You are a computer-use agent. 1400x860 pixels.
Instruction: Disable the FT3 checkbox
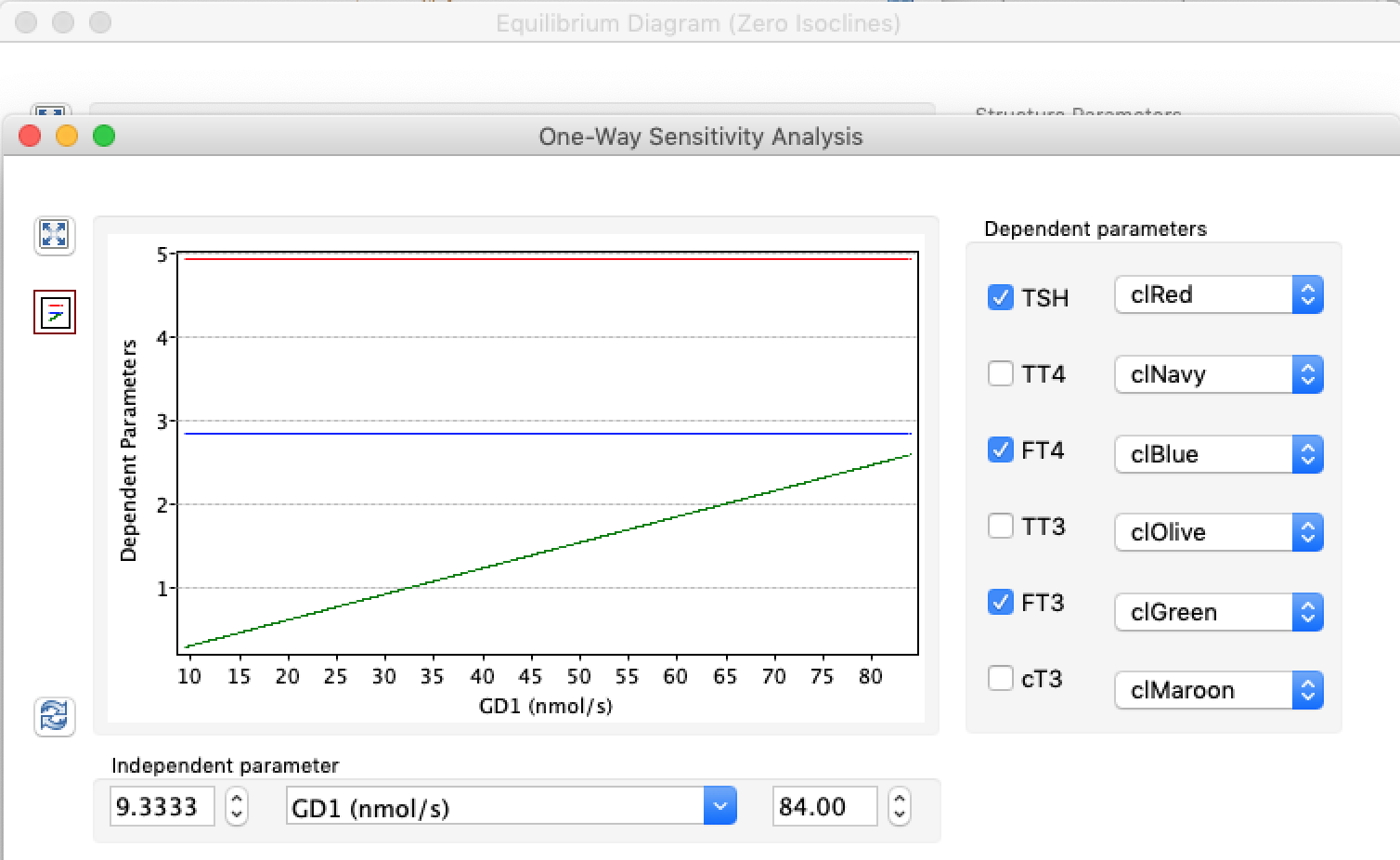pyautogui.click(x=1000, y=602)
